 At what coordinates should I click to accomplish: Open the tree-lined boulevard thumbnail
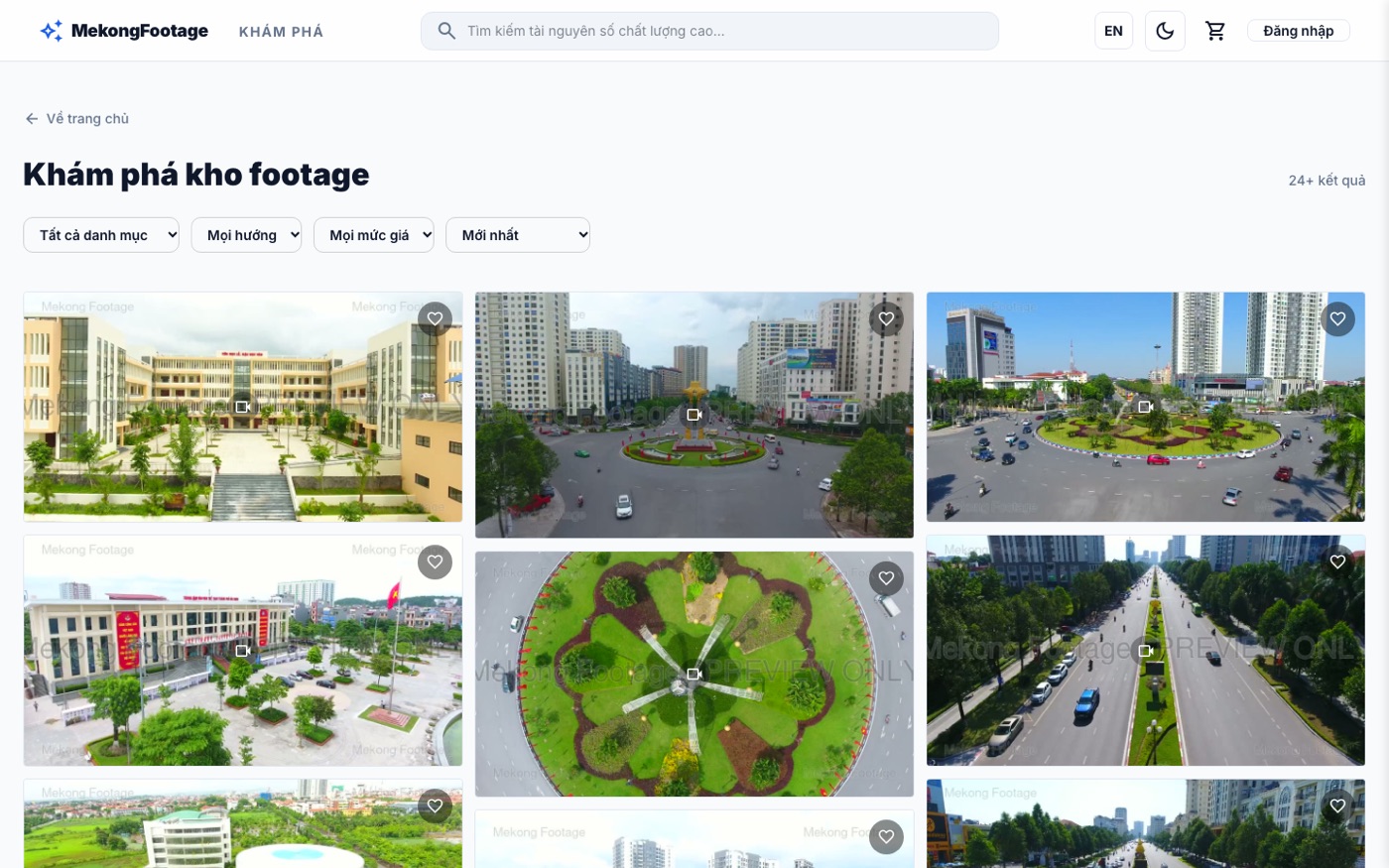click(1146, 651)
